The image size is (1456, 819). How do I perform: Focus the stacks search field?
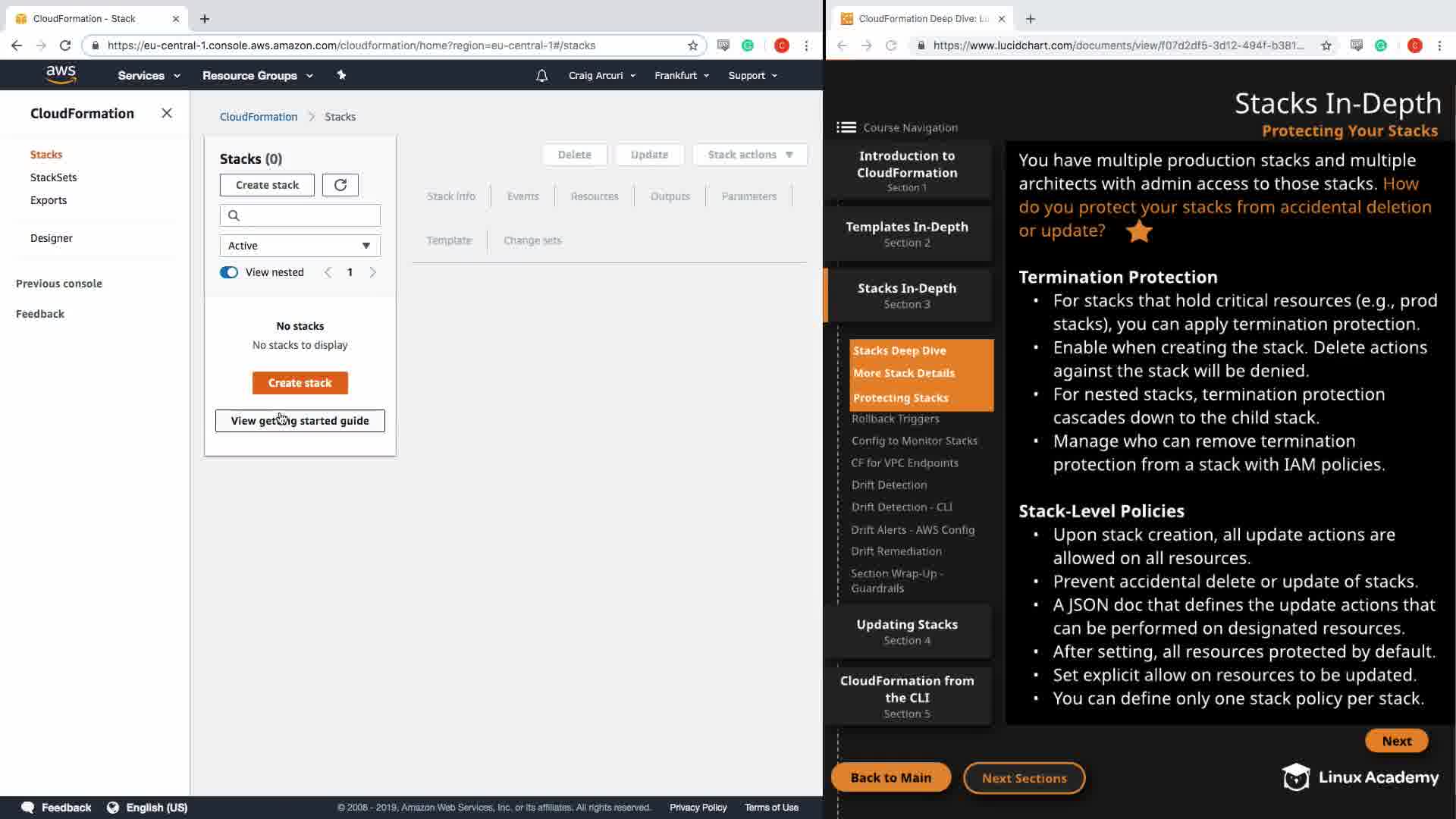(x=307, y=215)
